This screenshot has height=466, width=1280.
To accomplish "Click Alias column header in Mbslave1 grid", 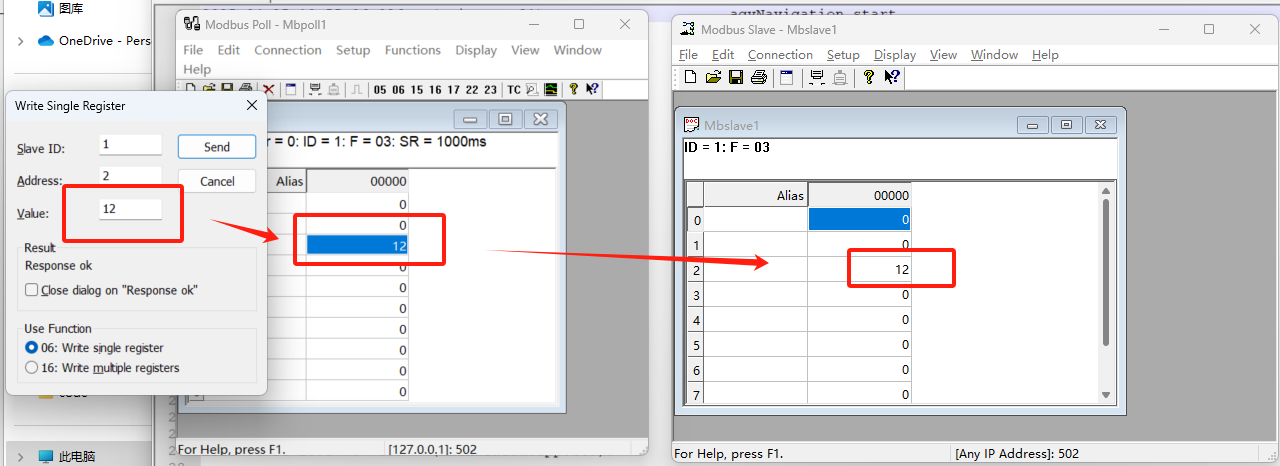I will pyautogui.click(x=756, y=195).
